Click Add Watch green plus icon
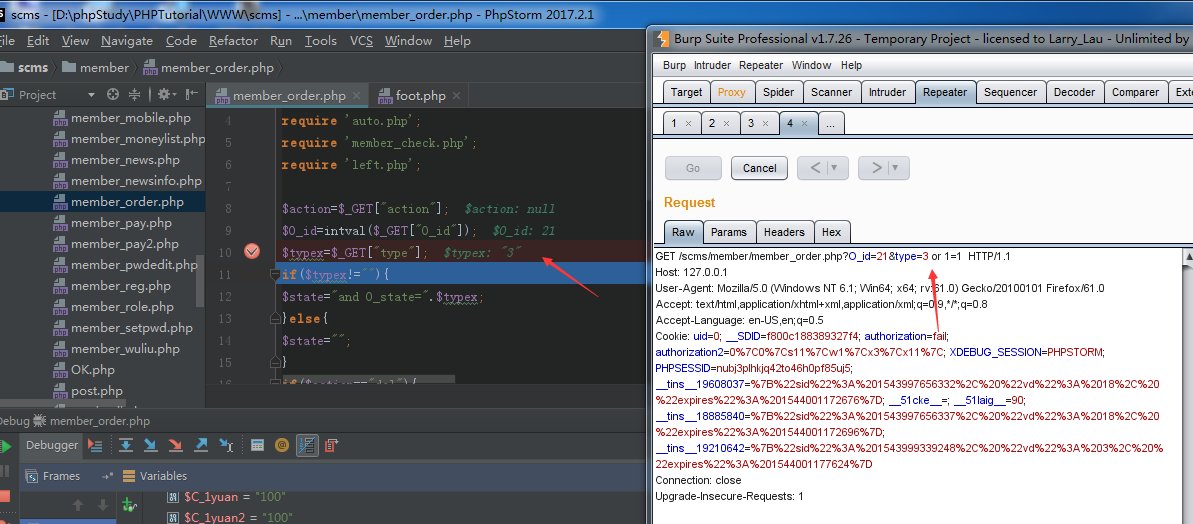 tap(129, 503)
